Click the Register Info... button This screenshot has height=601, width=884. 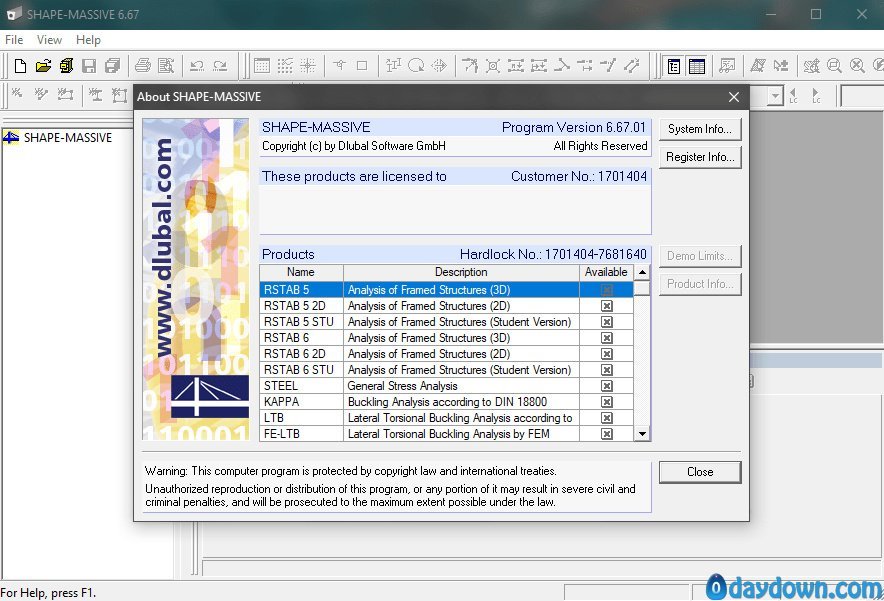click(700, 157)
